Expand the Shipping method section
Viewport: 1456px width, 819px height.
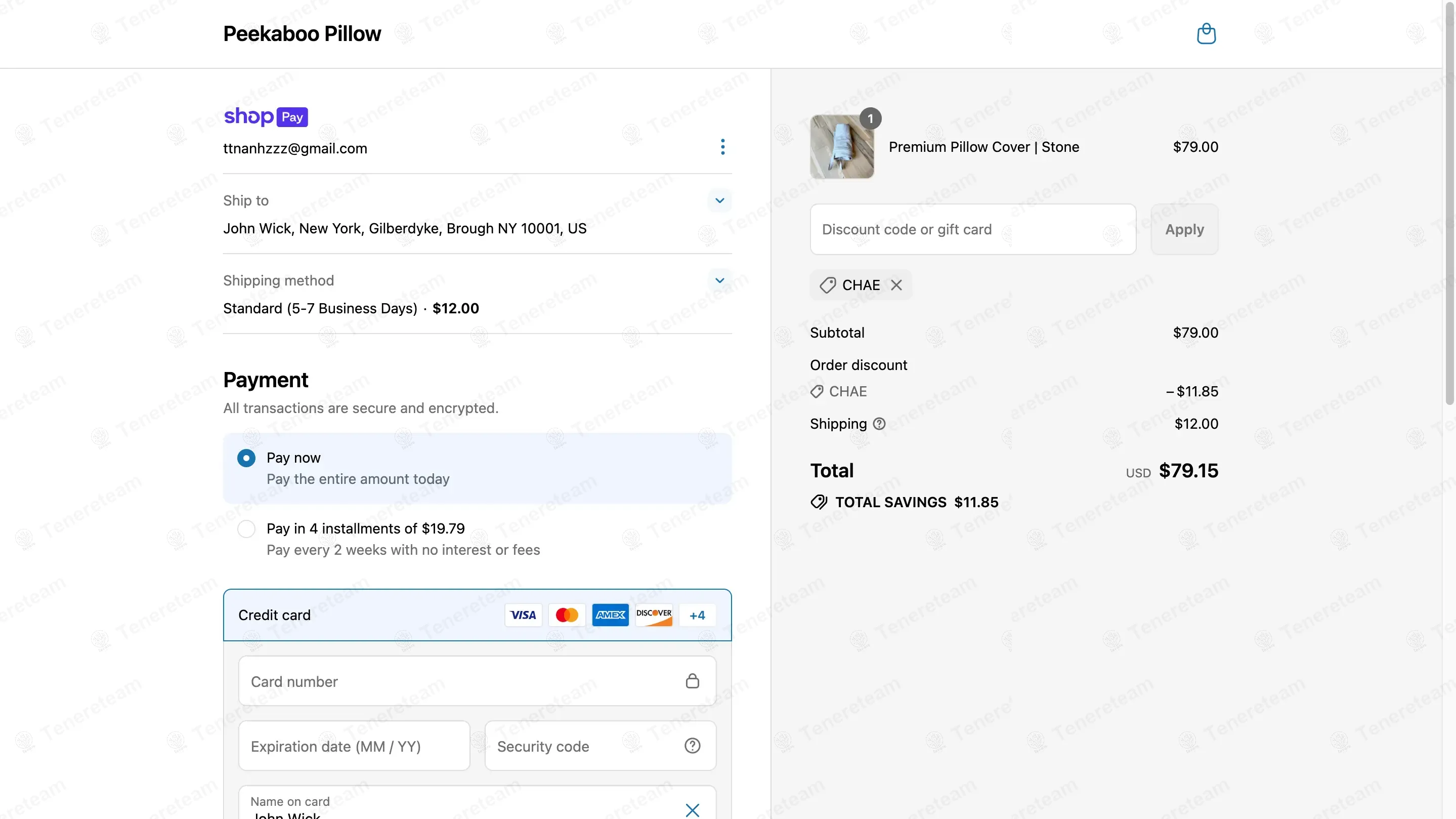[719, 280]
